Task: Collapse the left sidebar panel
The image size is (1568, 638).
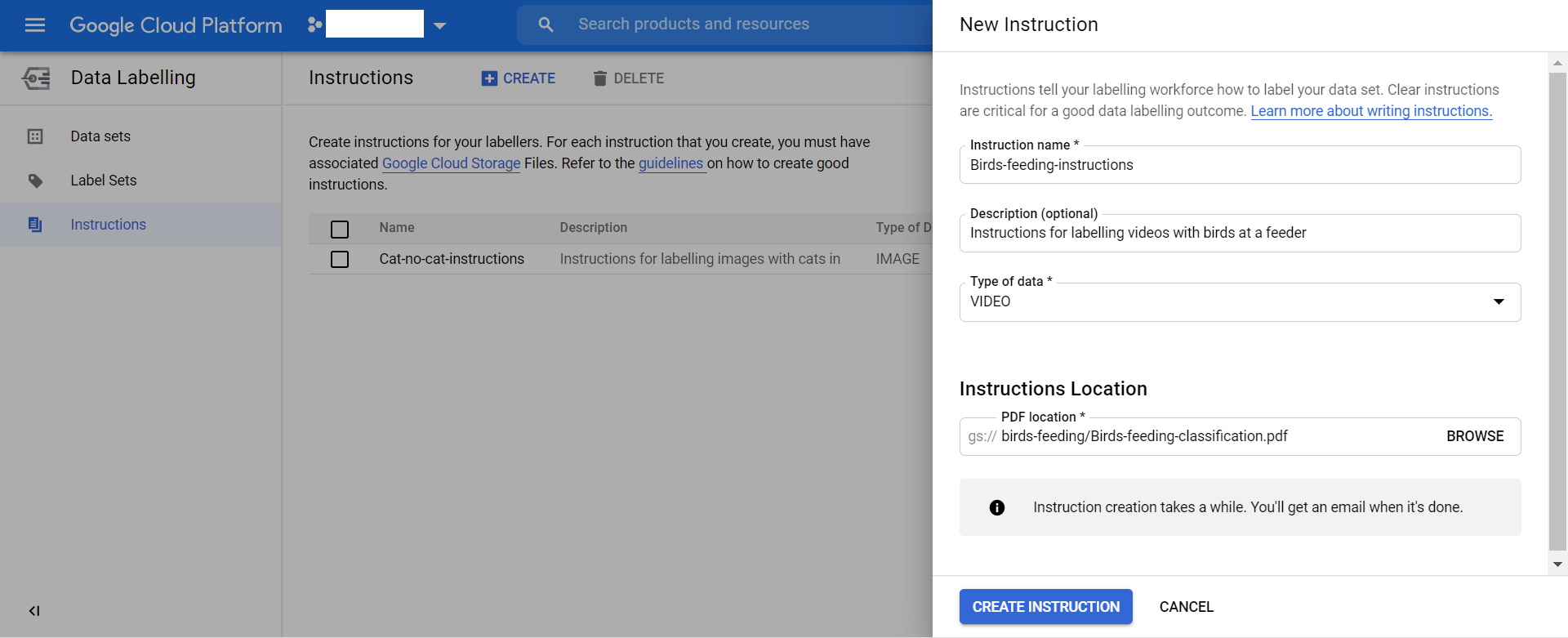Action: tap(34, 610)
